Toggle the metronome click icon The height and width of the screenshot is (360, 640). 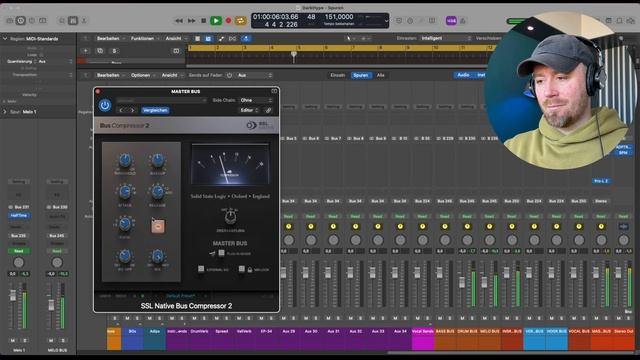pyautogui.click(x=463, y=20)
